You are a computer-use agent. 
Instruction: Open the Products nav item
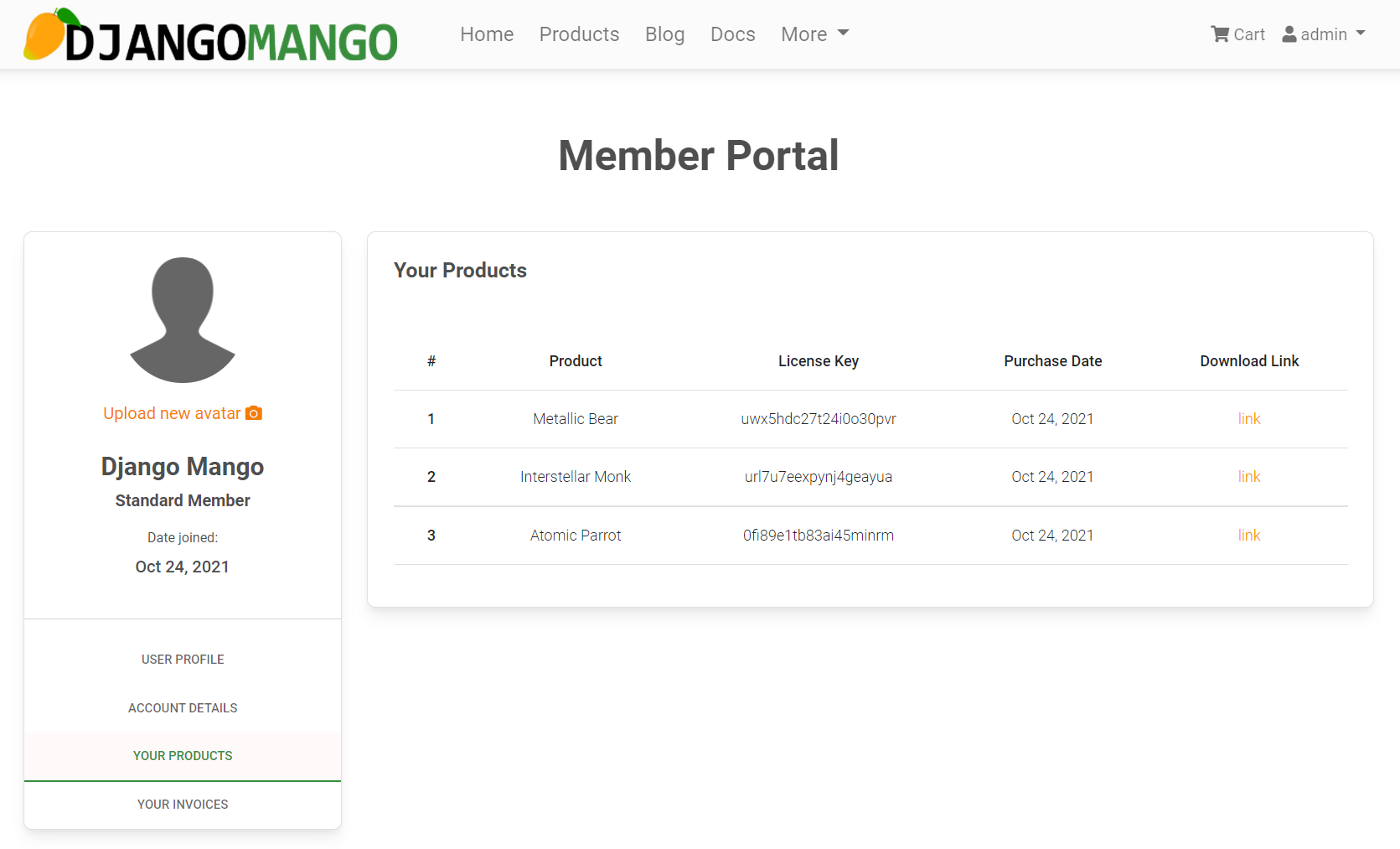coord(579,34)
